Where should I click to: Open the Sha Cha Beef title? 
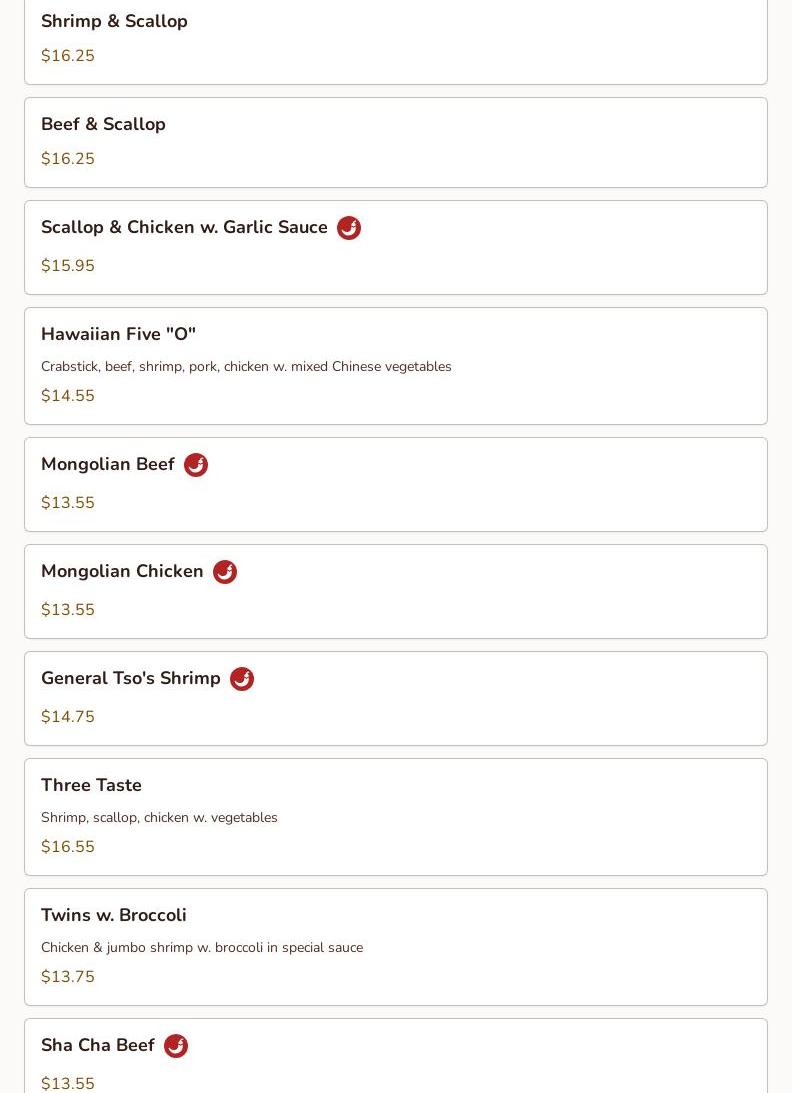(x=97, y=1045)
